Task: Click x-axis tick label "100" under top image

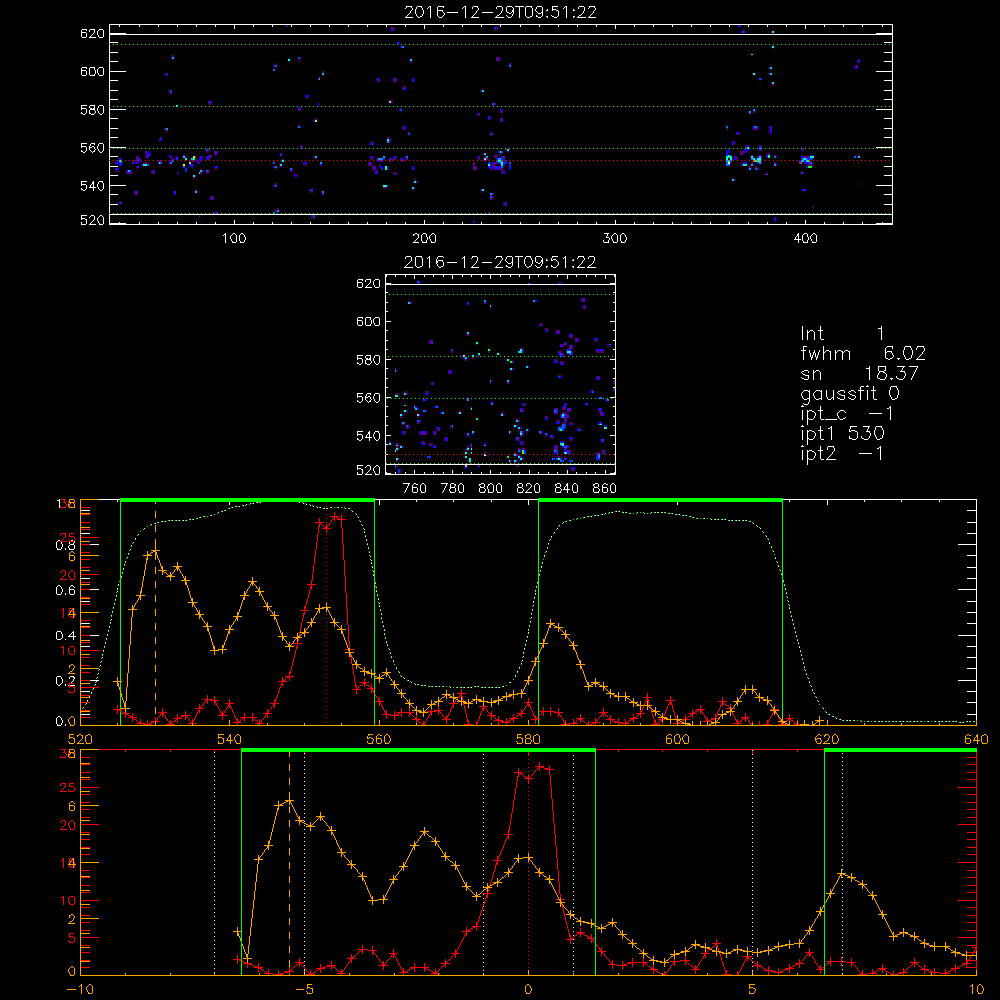Action: click(234, 239)
